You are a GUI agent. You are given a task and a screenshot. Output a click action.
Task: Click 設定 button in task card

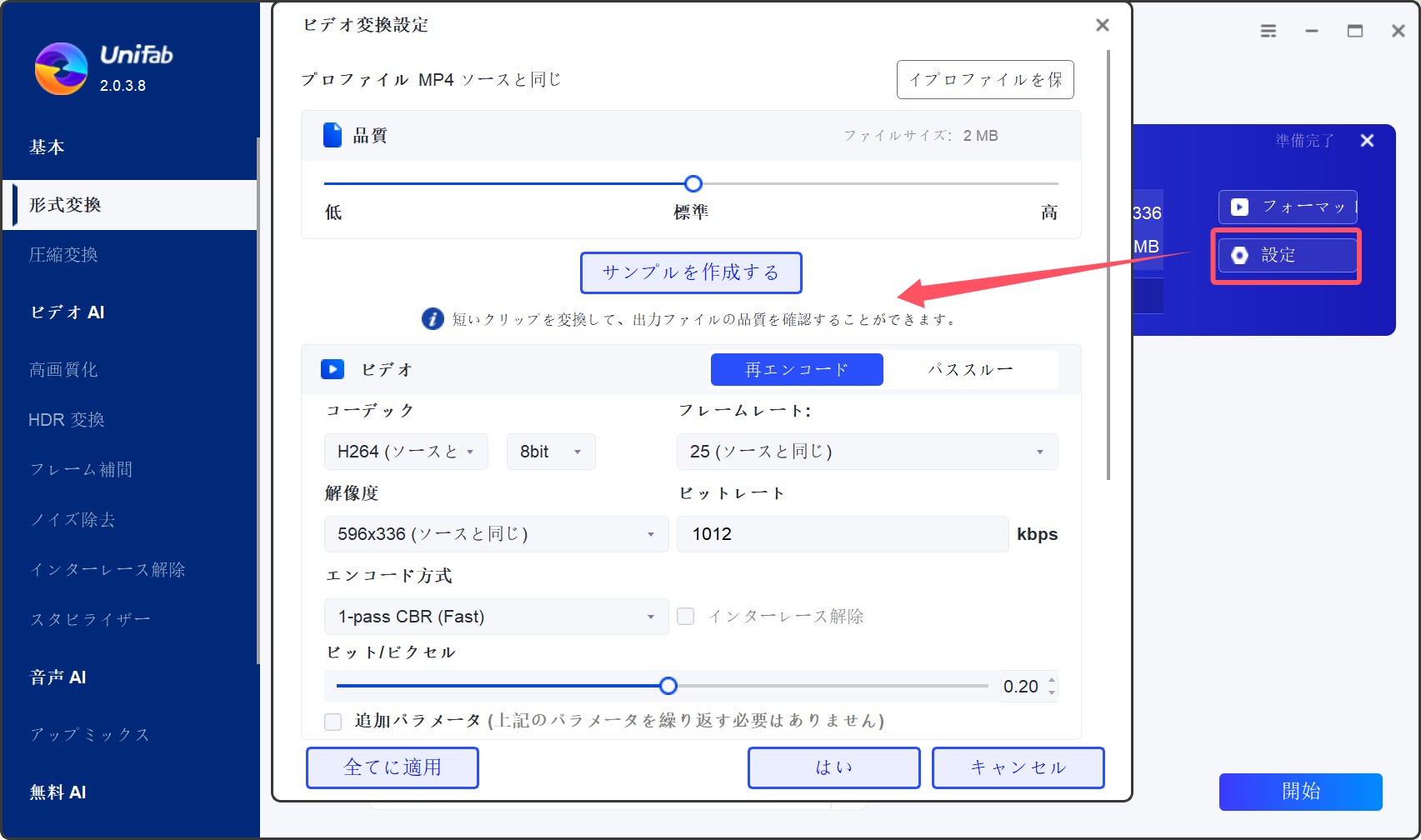tap(1288, 255)
